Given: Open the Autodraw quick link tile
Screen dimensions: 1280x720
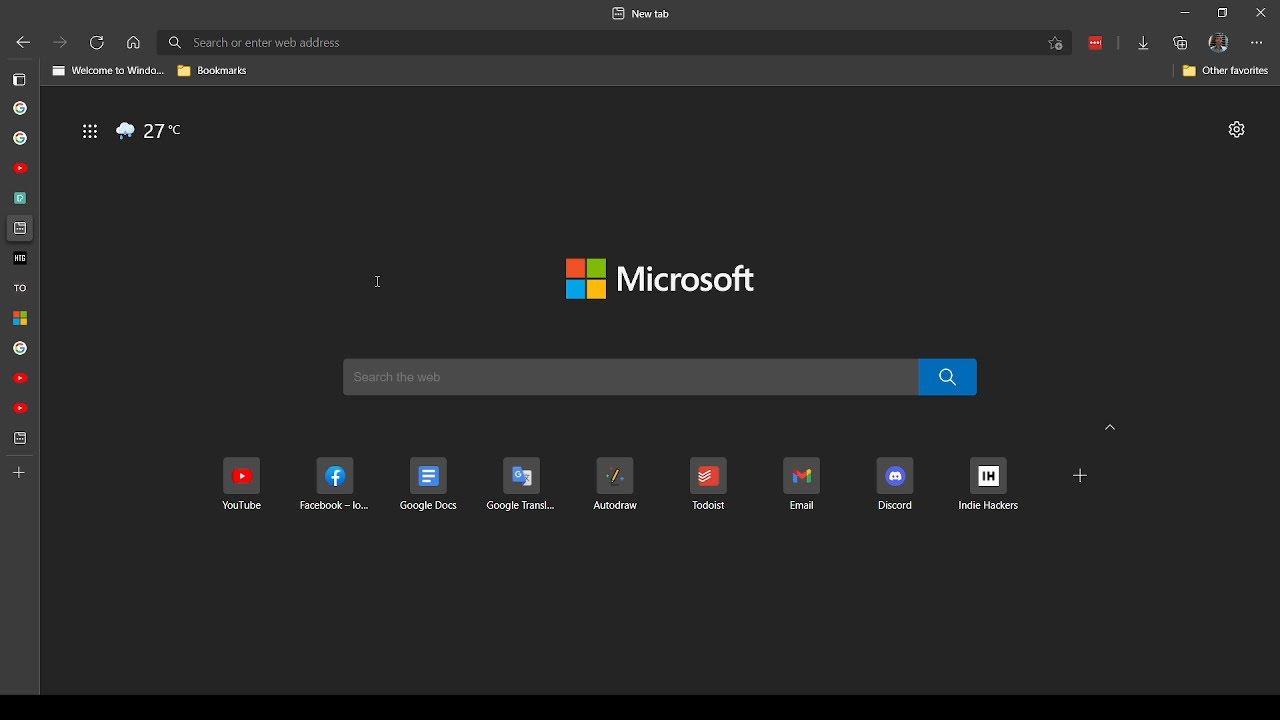Looking at the screenshot, I should [x=615, y=485].
